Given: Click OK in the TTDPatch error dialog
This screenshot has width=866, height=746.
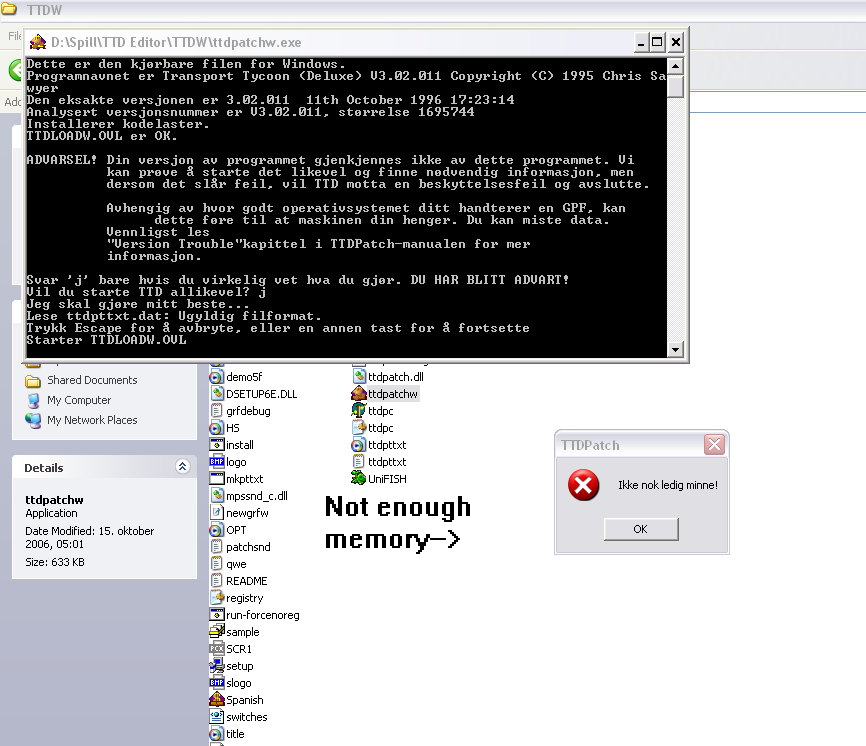Looking at the screenshot, I should point(641,529).
